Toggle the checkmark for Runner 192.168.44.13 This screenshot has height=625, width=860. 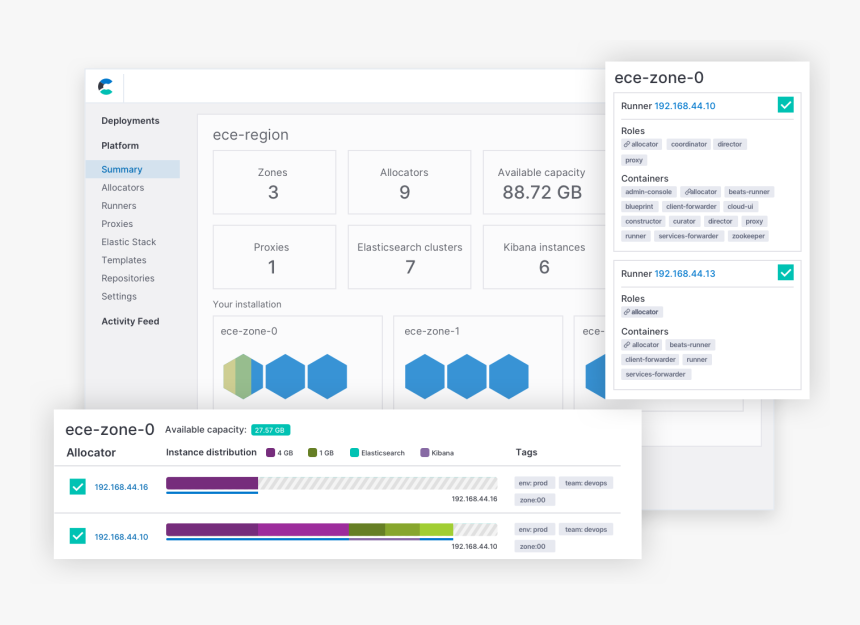point(785,272)
